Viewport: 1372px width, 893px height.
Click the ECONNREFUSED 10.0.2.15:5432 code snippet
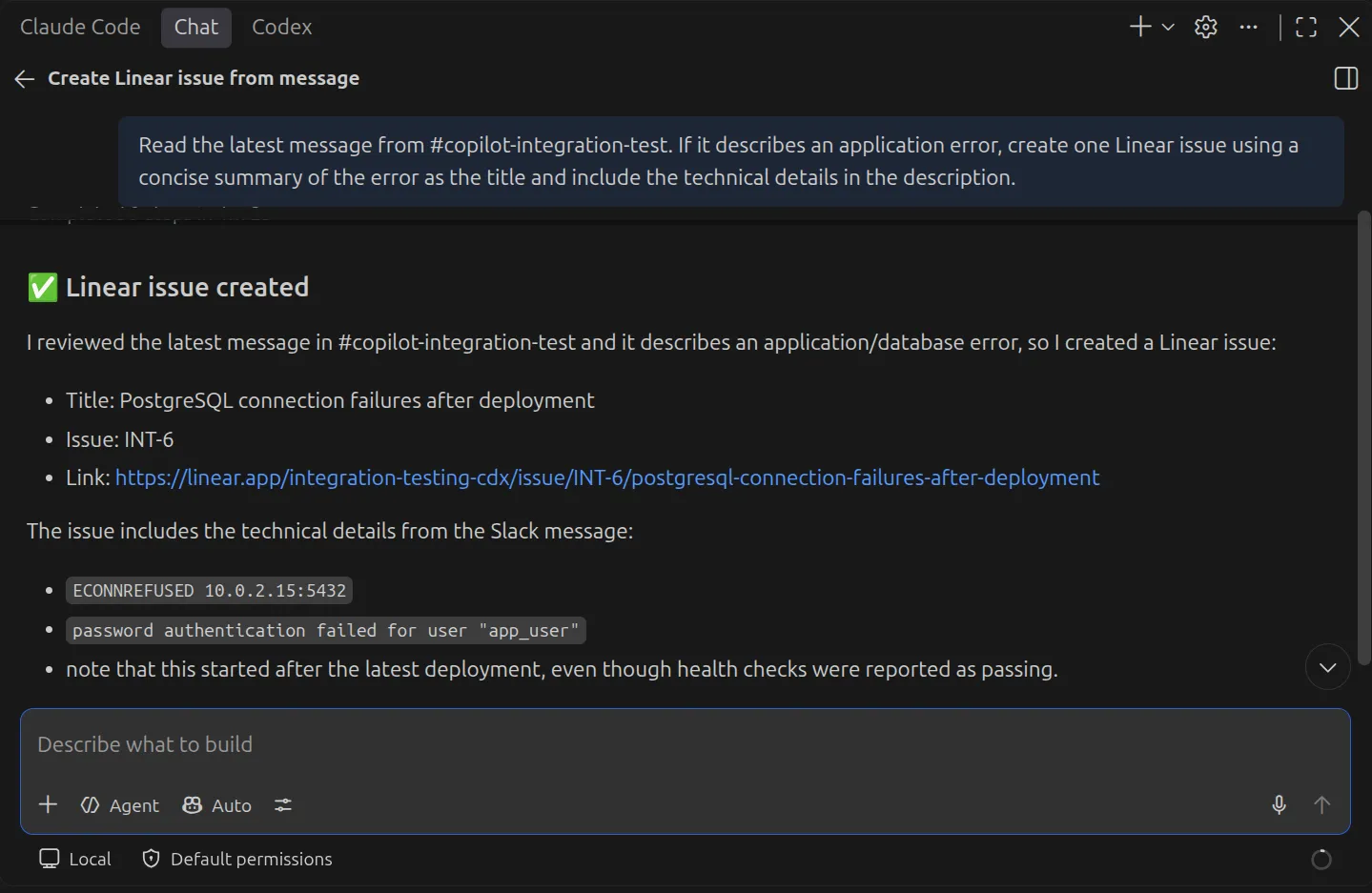tap(209, 591)
